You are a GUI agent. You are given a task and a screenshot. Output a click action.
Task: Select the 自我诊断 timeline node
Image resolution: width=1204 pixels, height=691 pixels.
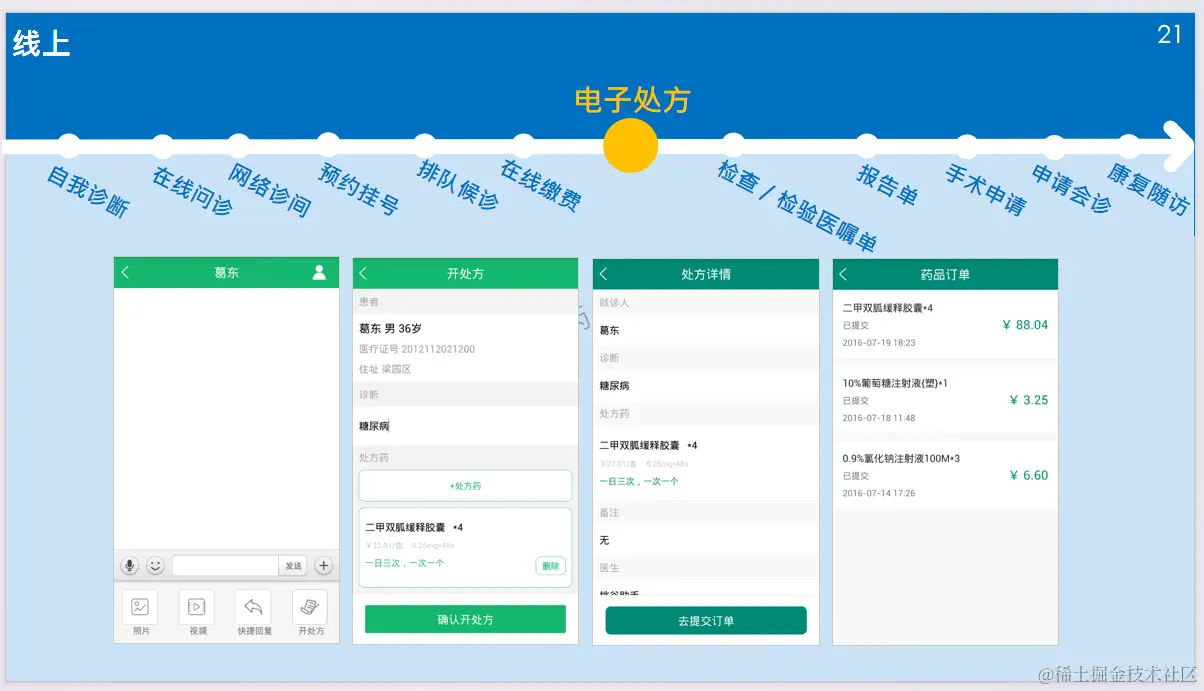69,146
